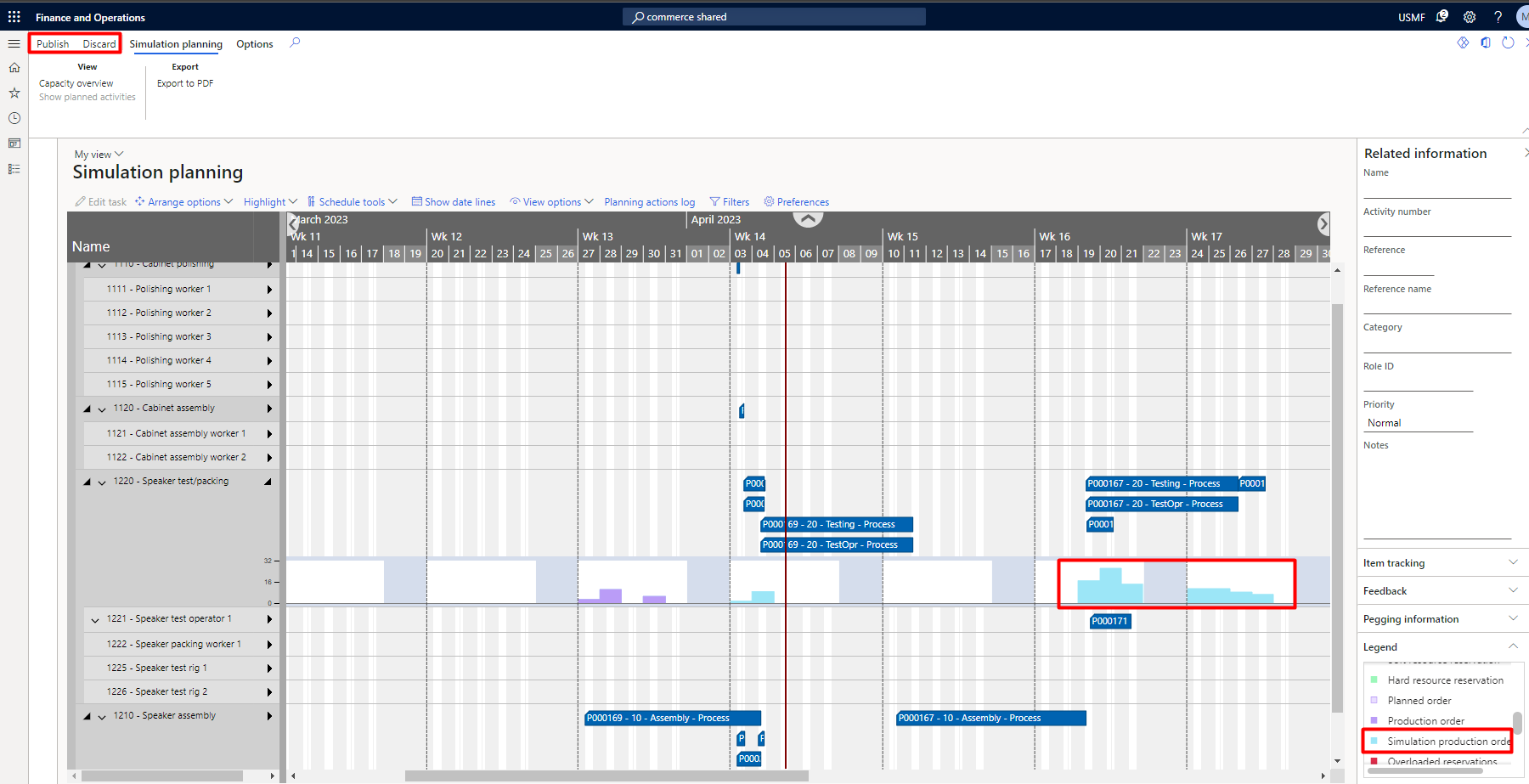Open the View options dropdown
This screenshot has height=784, width=1529.
coord(551,202)
